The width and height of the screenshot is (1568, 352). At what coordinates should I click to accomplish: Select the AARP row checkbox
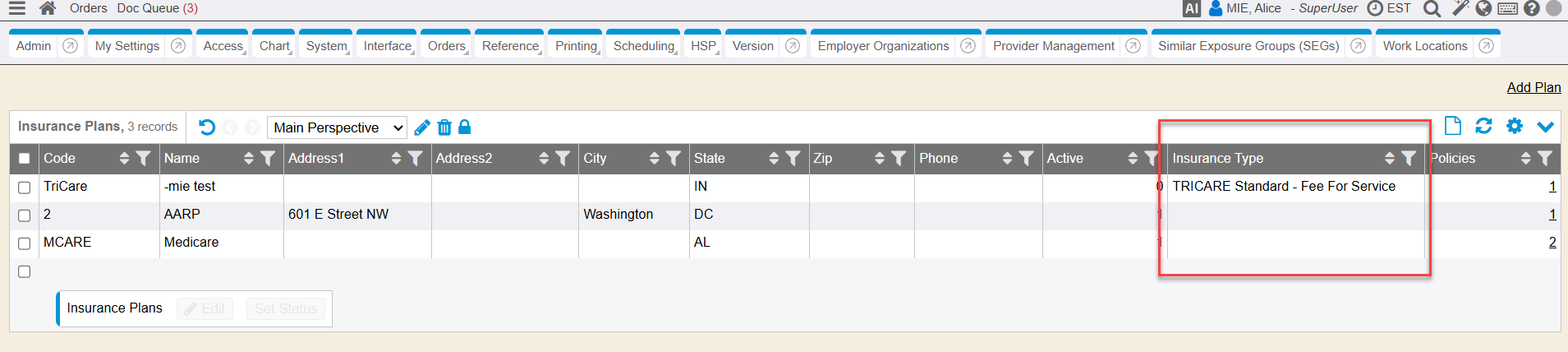(25, 215)
